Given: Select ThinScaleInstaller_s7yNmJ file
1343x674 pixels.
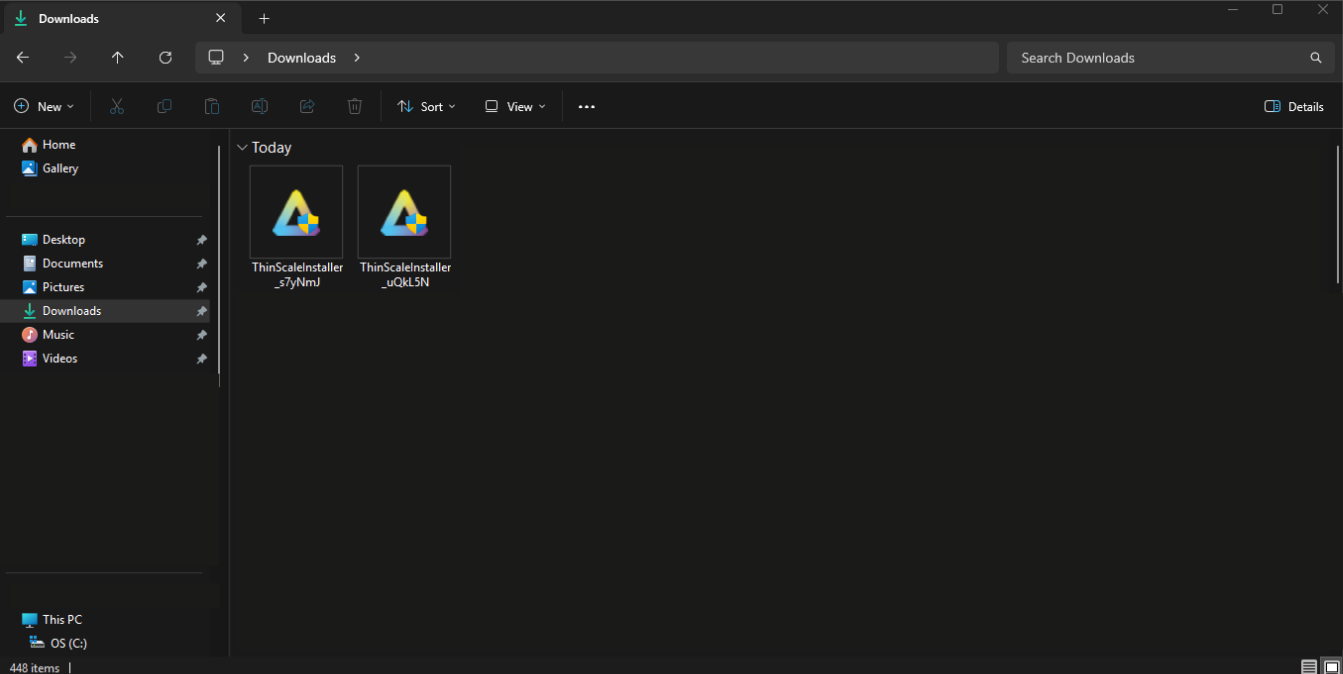Looking at the screenshot, I should point(296,227).
